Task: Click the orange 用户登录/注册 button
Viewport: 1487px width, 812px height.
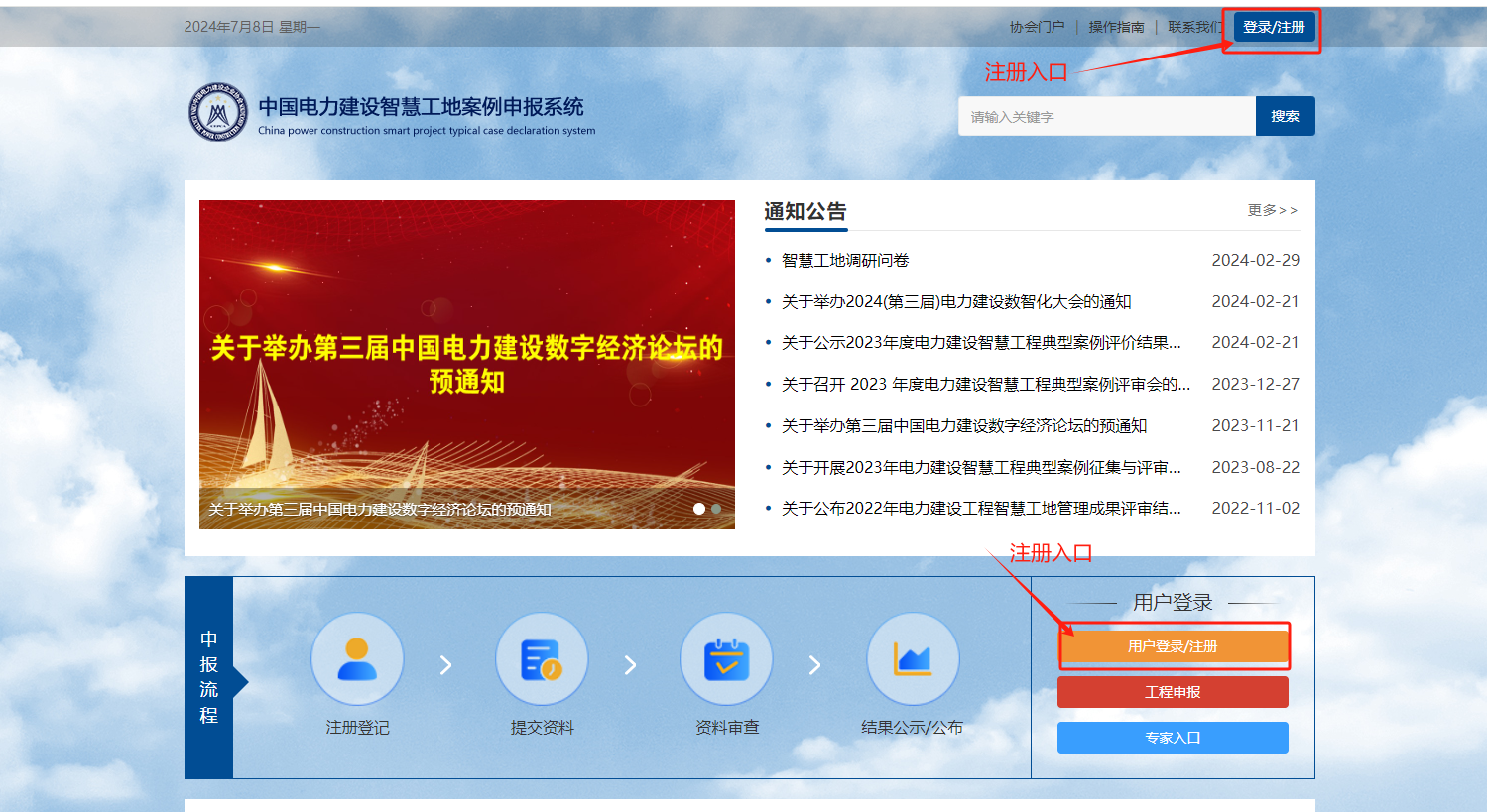Action: 1173,646
